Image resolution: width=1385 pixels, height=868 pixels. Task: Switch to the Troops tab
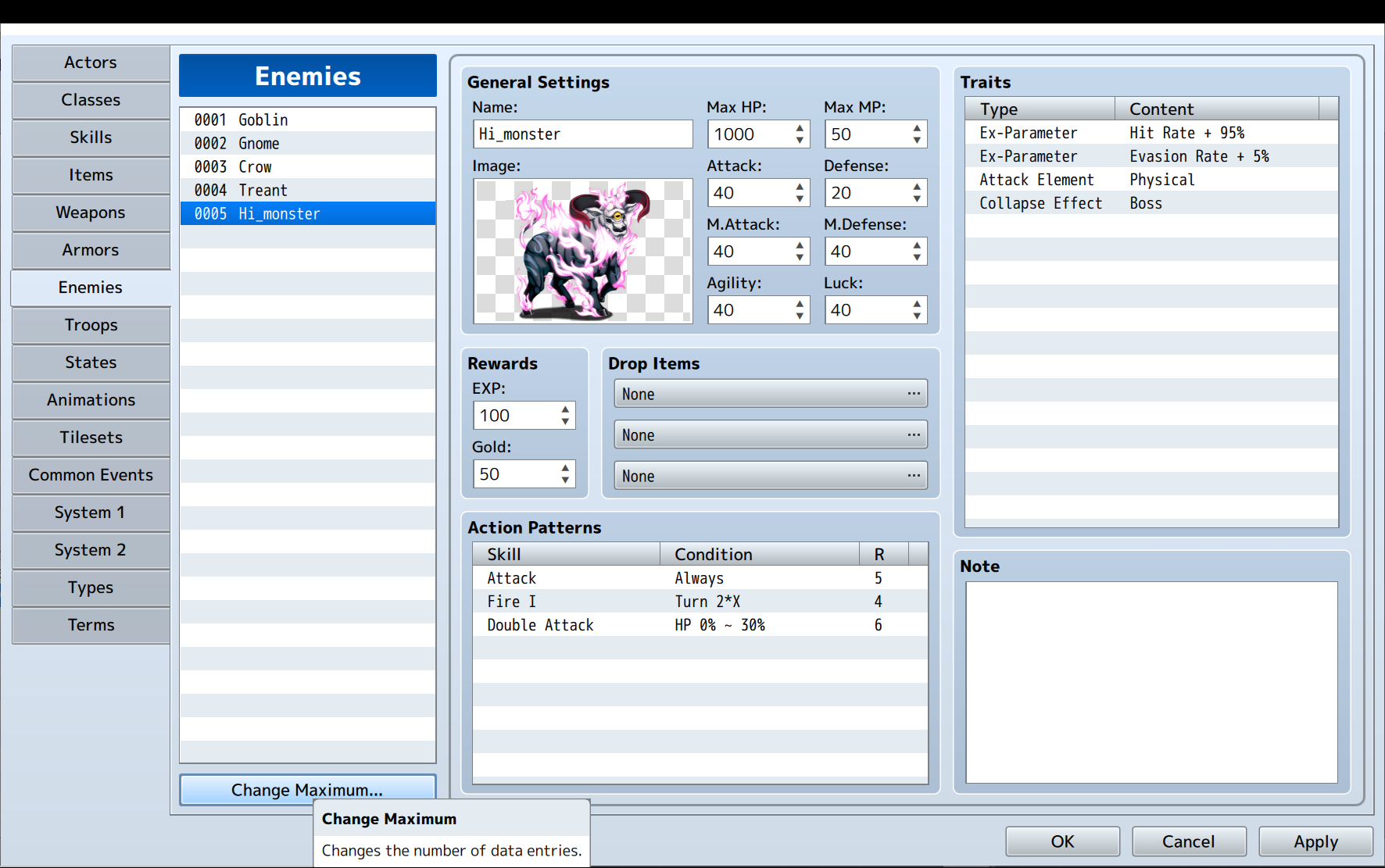click(x=91, y=325)
